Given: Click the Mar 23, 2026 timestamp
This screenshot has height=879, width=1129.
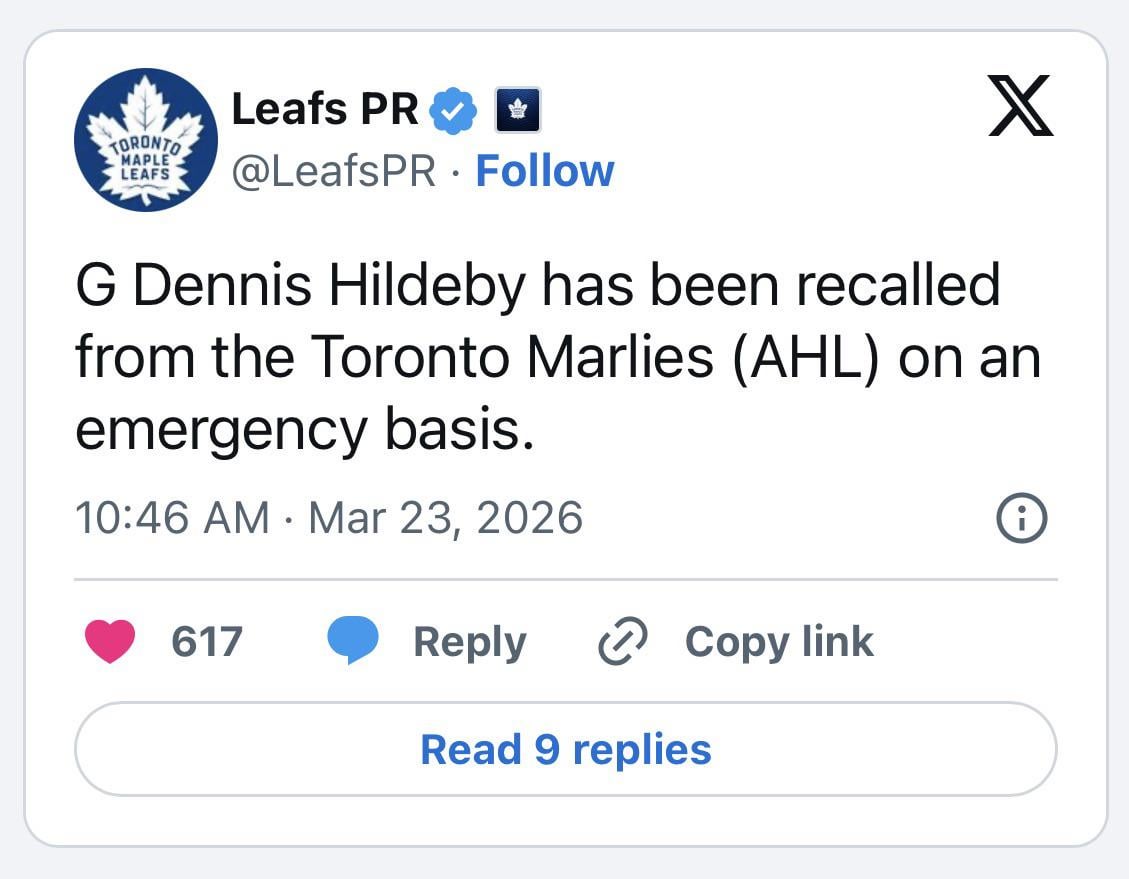Looking at the screenshot, I should click(445, 518).
